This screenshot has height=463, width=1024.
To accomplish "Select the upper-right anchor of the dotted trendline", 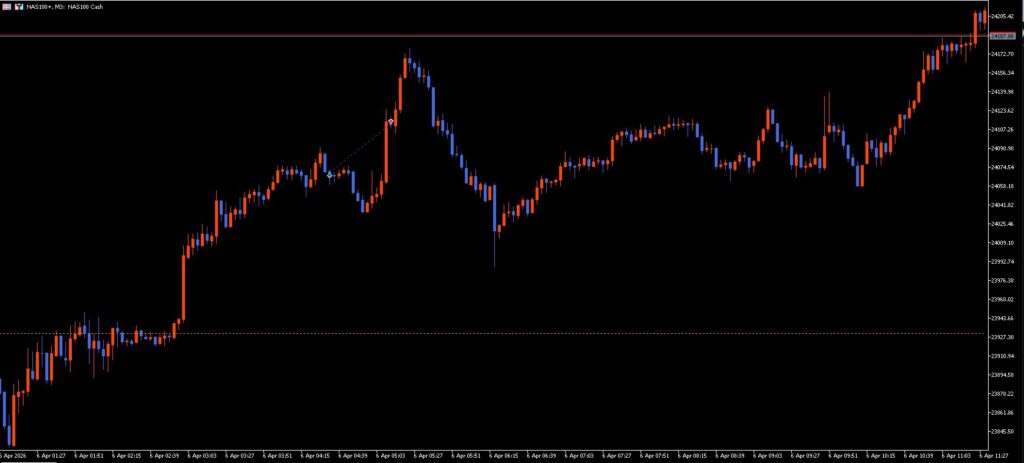I will [391, 121].
